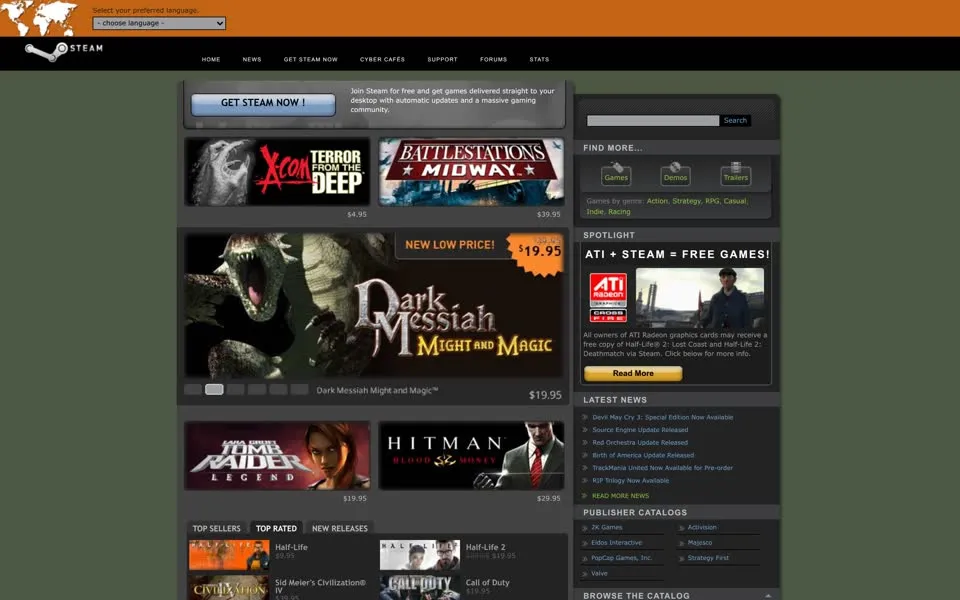This screenshot has height=600, width=960.
Task: Click the world map icon
Action: point(40,18)
